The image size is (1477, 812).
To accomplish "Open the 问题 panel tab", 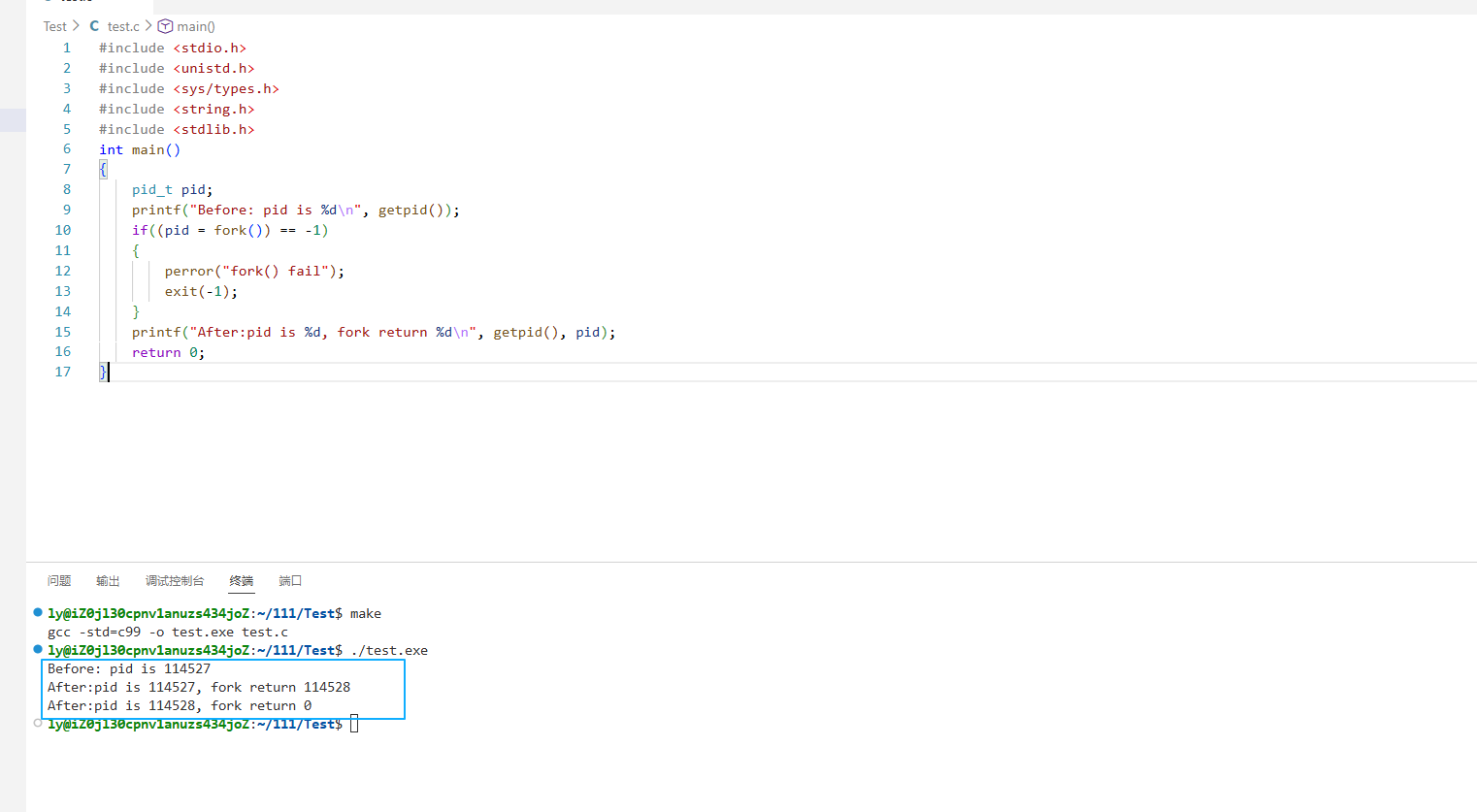I will pos(59,581).
